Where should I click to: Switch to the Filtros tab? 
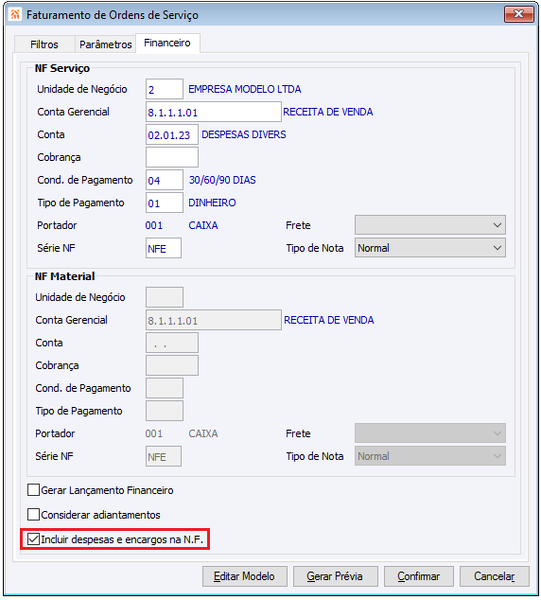44,44
